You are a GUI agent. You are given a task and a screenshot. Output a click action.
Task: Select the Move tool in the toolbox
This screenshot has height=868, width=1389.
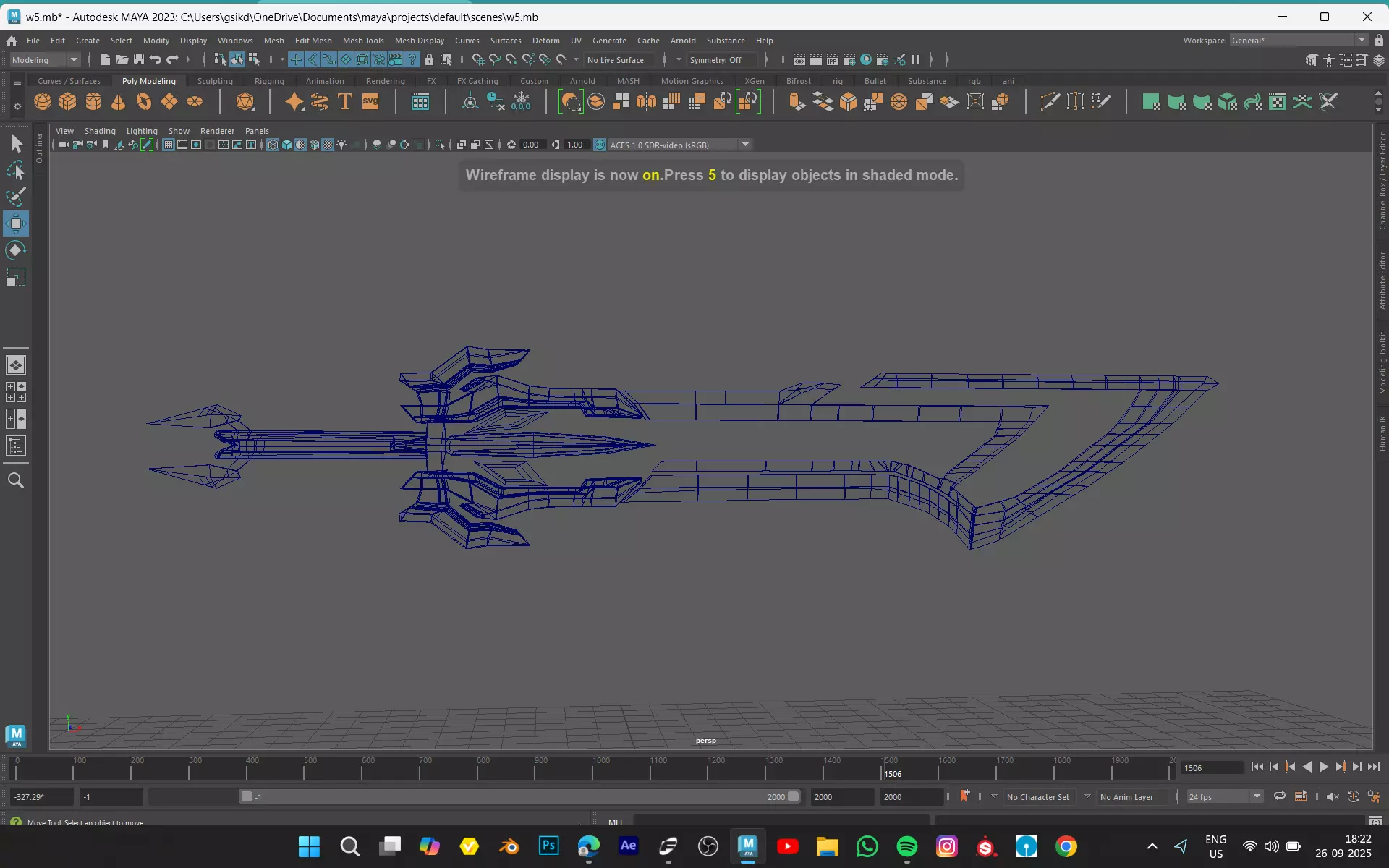click(16, 224)
